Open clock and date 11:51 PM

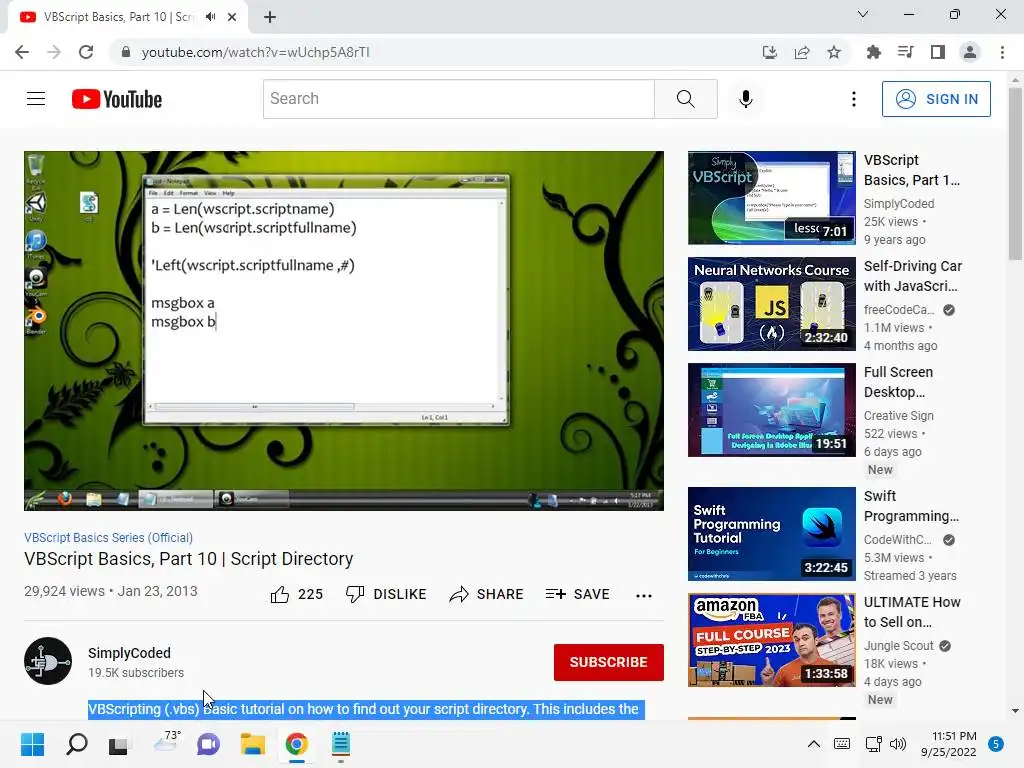click(x=949, y=744)
